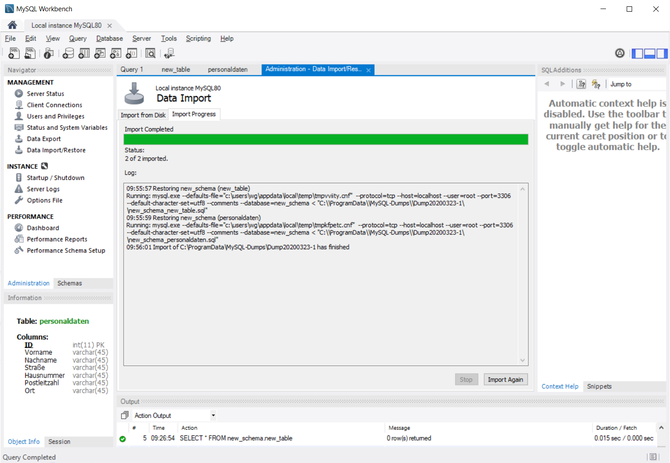Create a new function toolbar icon

pos(132,53)
